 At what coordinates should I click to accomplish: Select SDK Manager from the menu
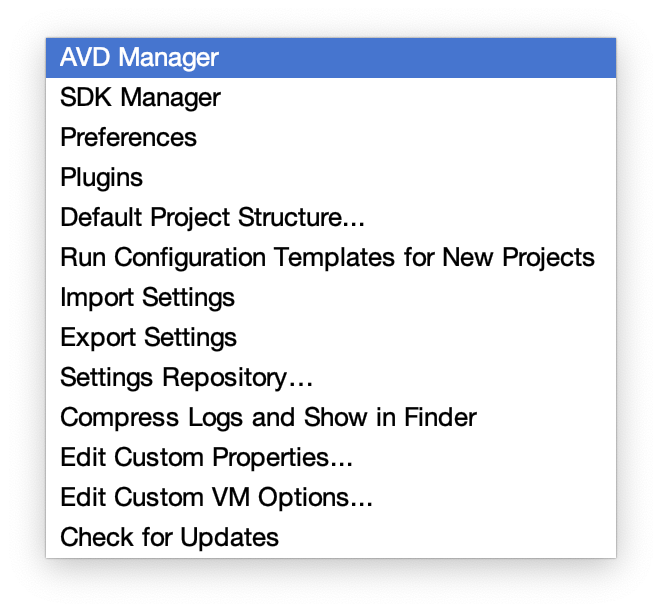tap(140, 97)
